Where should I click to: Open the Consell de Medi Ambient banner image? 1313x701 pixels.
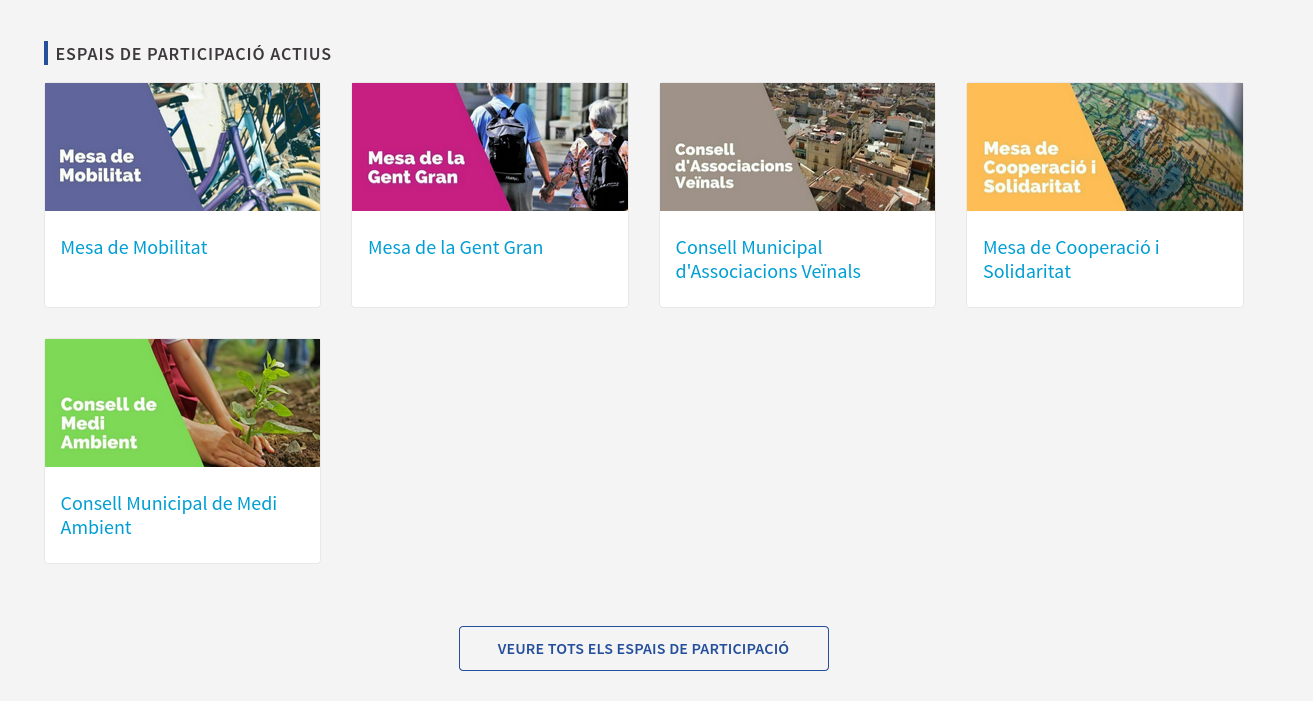[182, 403]
